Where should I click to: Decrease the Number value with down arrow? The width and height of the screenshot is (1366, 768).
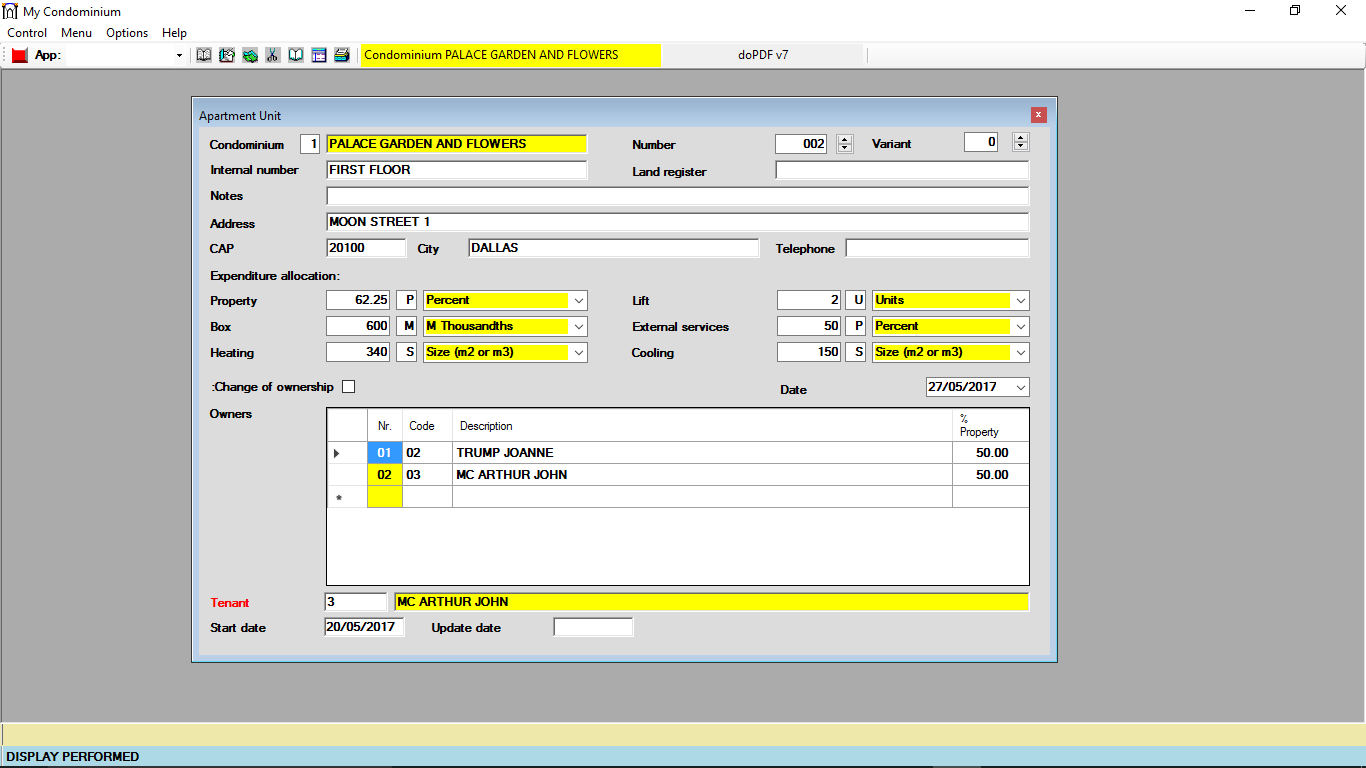[x=845, y=148]
